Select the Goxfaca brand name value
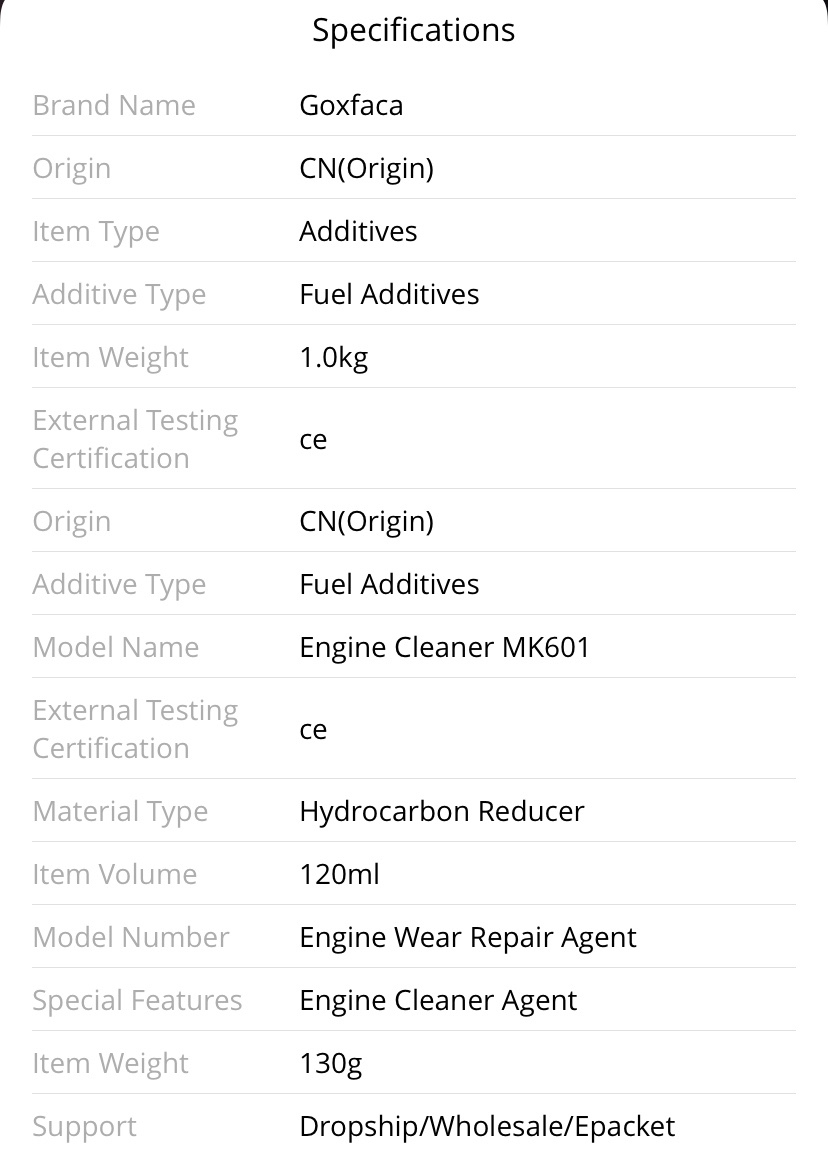 point(351,105)
